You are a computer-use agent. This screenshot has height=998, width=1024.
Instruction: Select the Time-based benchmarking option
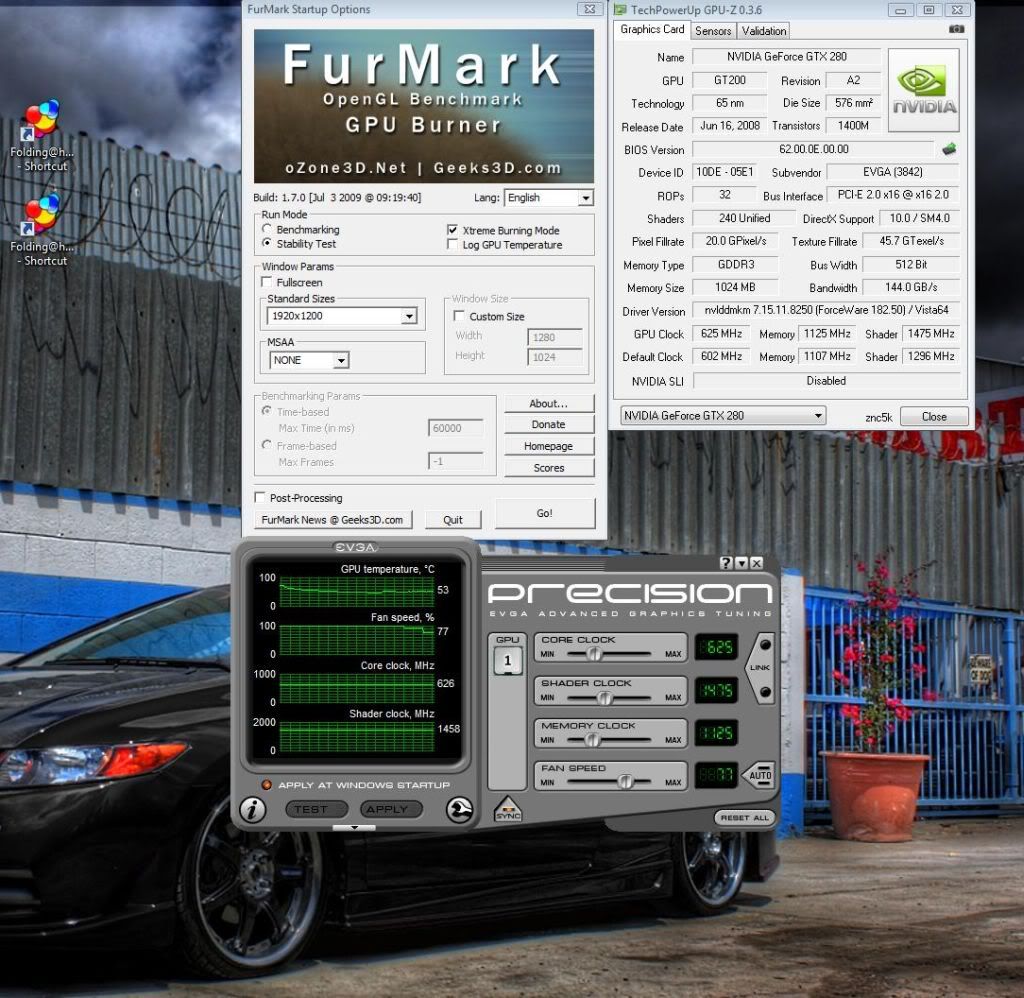266,411
